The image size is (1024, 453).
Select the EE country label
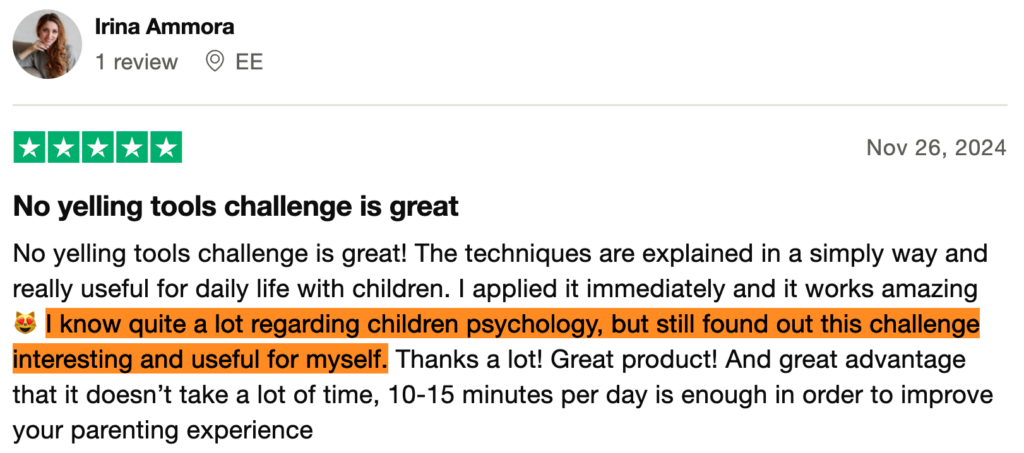click(249, 62)
